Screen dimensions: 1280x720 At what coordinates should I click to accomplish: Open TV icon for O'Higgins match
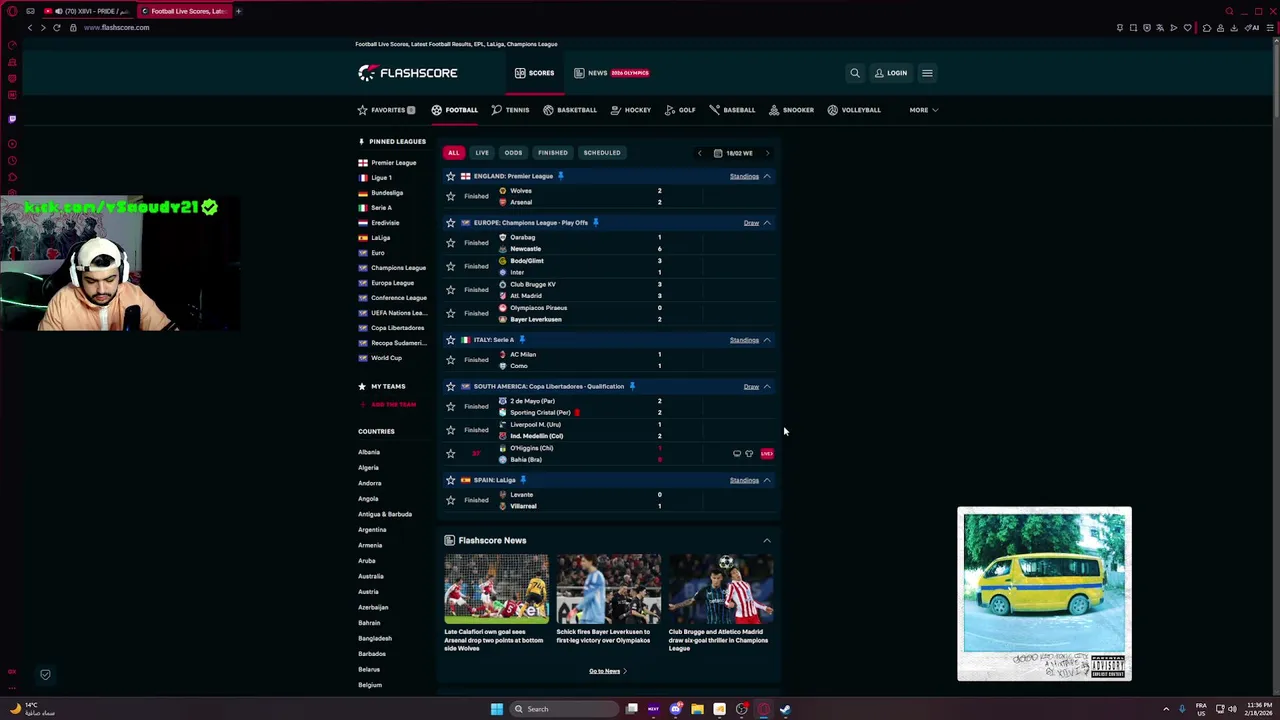[737, 454]
